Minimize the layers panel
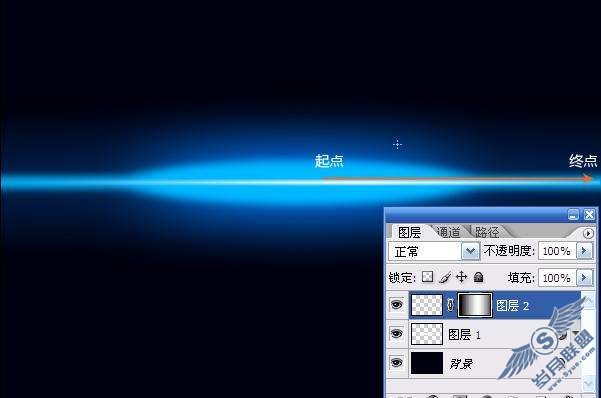The height and width of the screenshot is (398, 601). pyautogui.click(x=573, y=215)
